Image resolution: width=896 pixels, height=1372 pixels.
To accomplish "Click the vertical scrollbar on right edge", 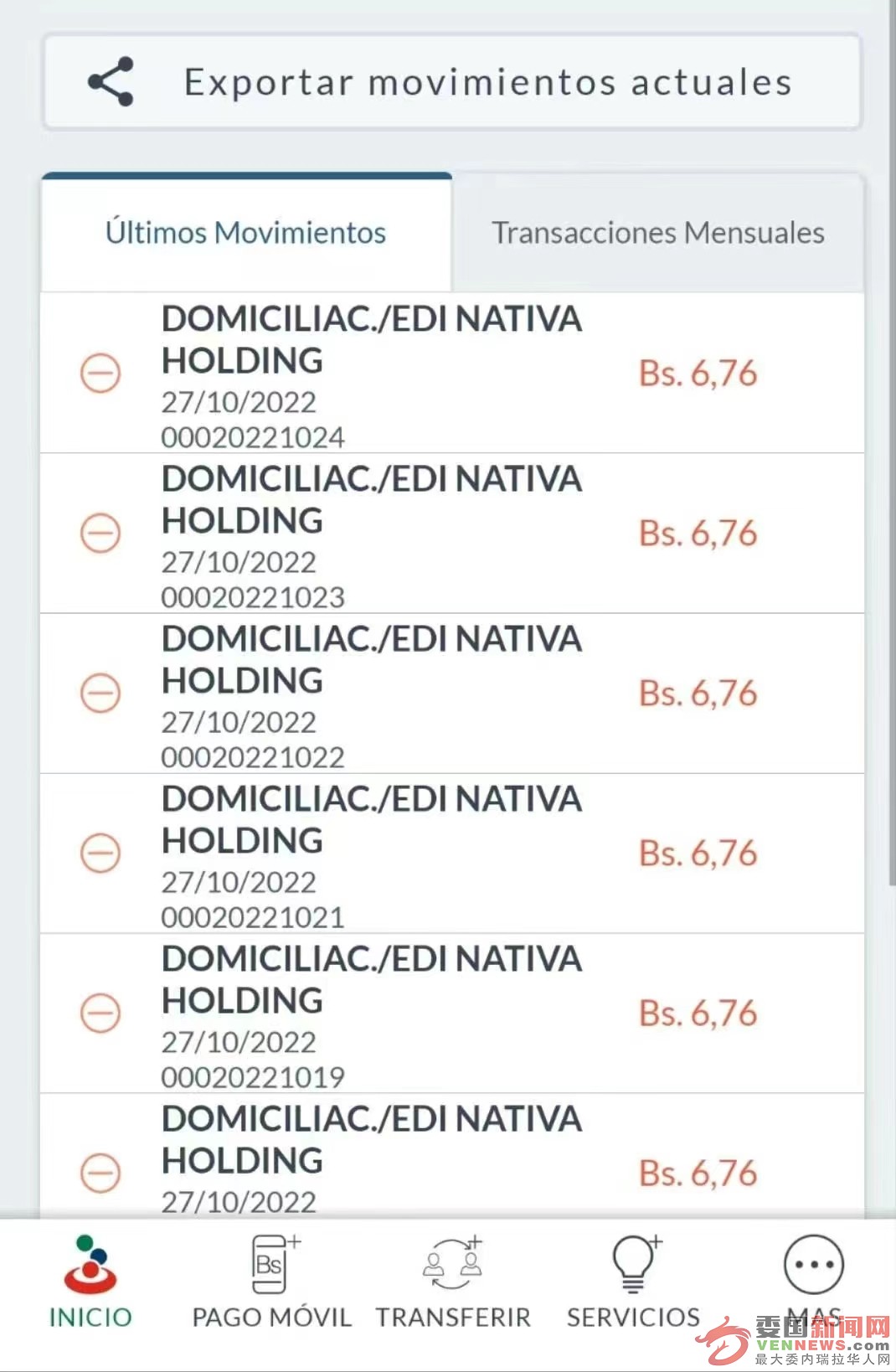I will pos(892,442).
